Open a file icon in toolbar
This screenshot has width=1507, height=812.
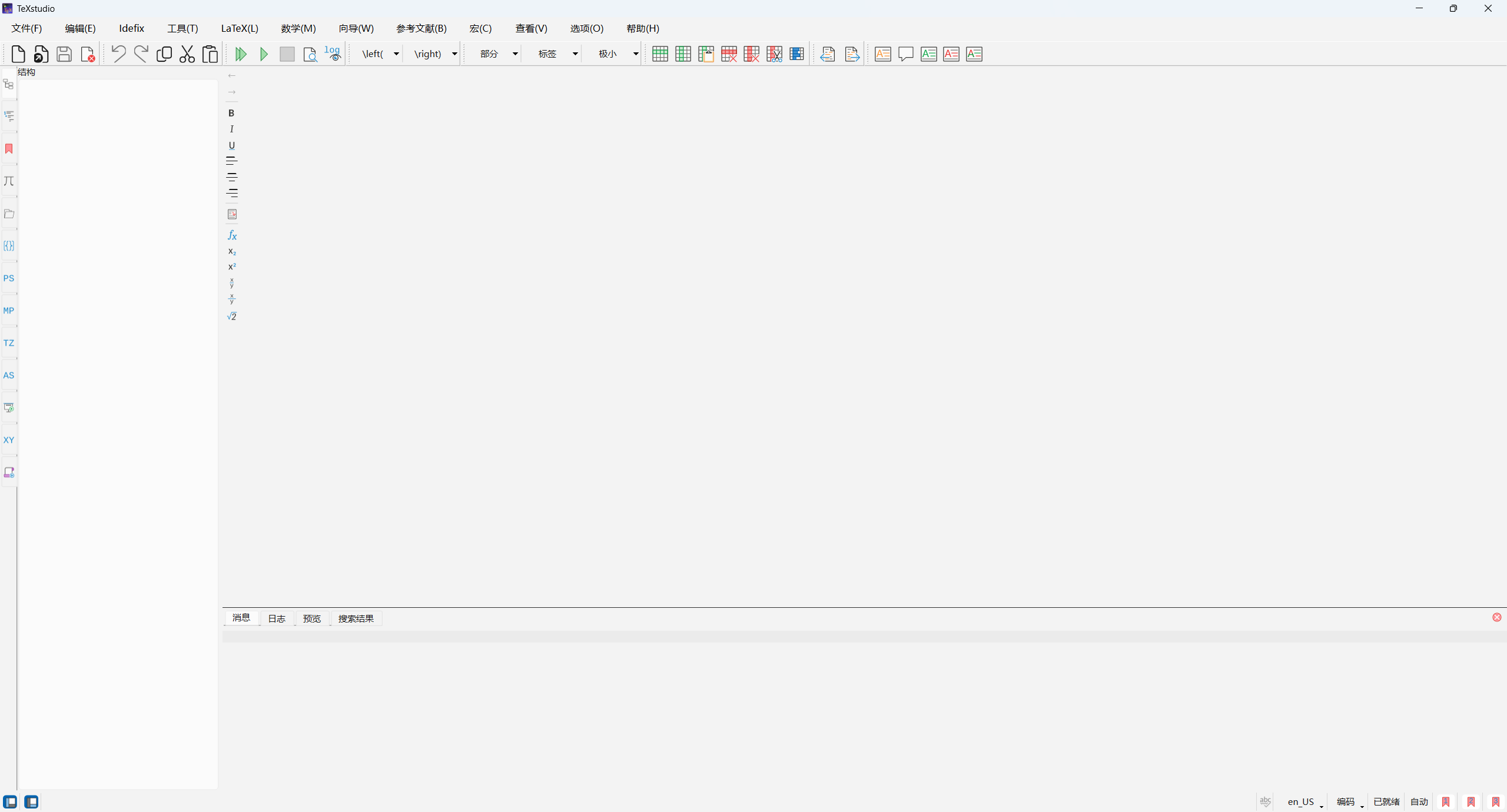[x=41, y=54]
